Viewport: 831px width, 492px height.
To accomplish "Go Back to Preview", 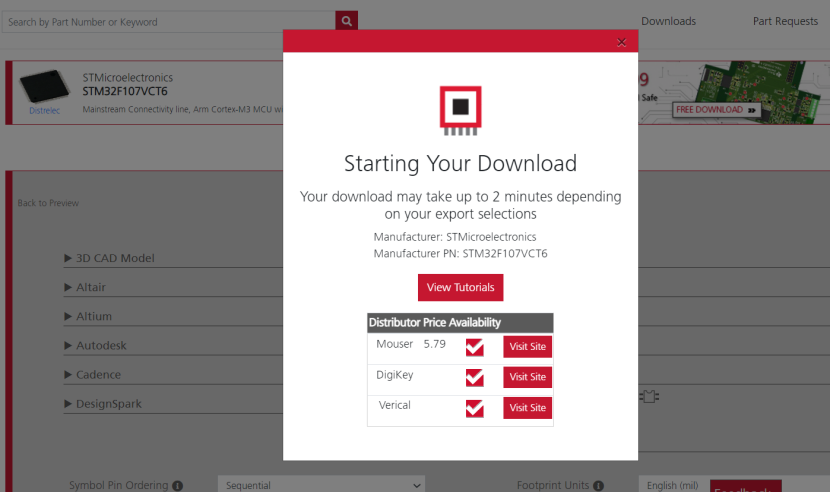I will point(48,203).
